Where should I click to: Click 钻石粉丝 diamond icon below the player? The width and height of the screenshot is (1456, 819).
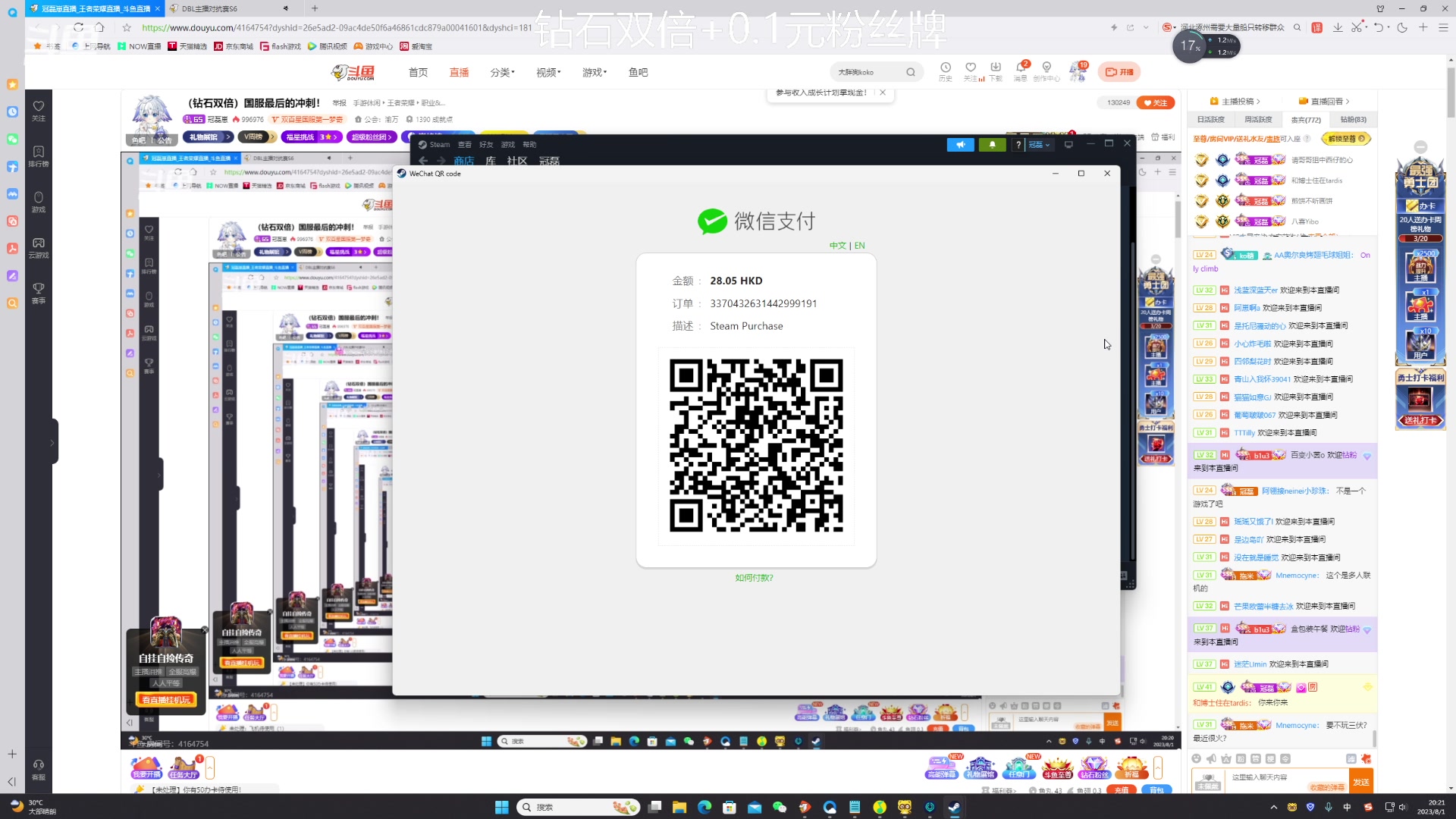pyautogui.click(x=1094, y=767)
